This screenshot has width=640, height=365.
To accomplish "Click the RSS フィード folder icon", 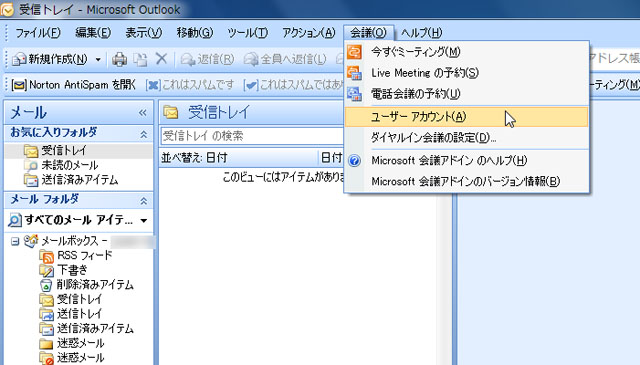I will point(47,256).
